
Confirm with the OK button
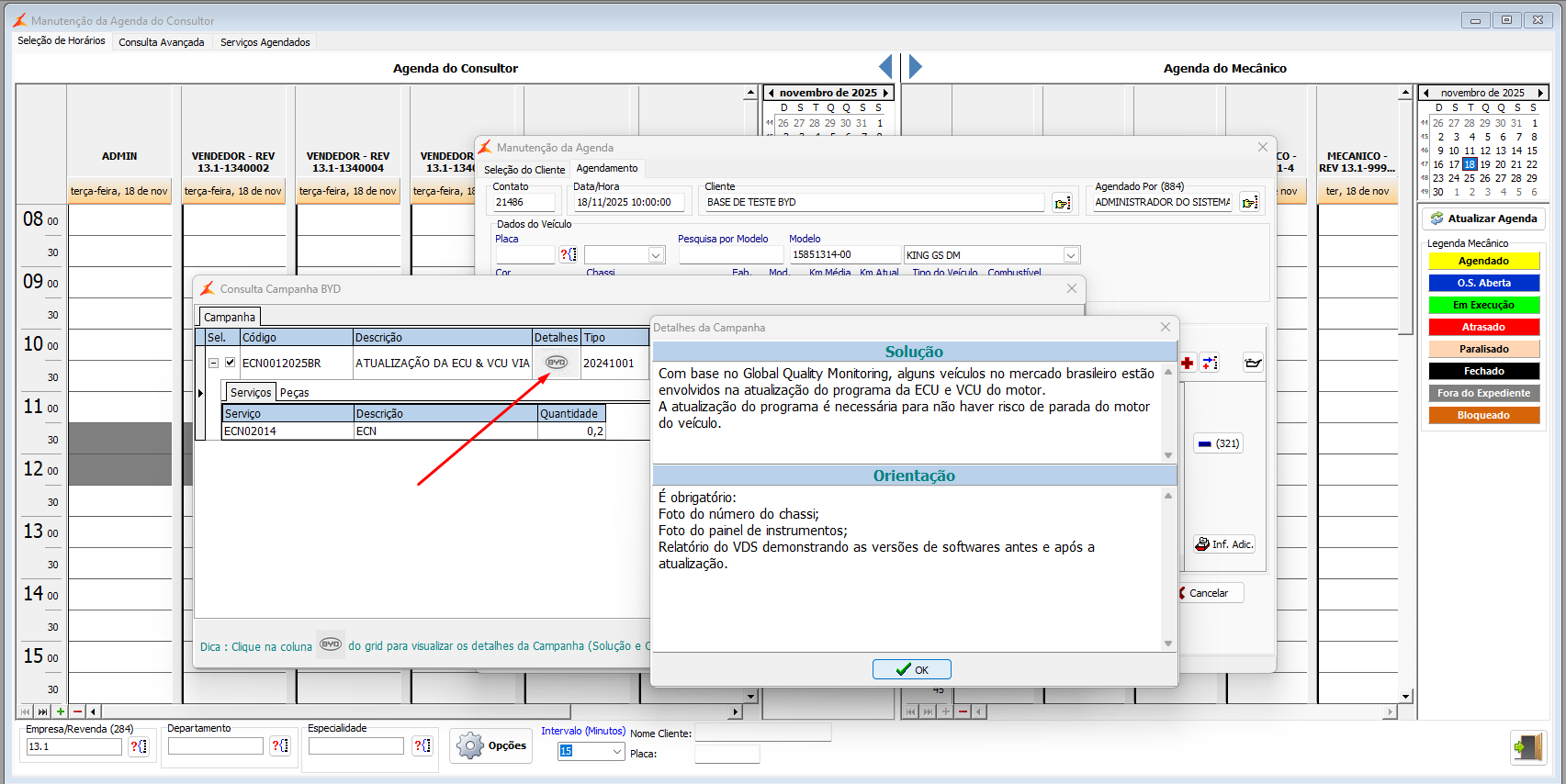pos(912,669)
